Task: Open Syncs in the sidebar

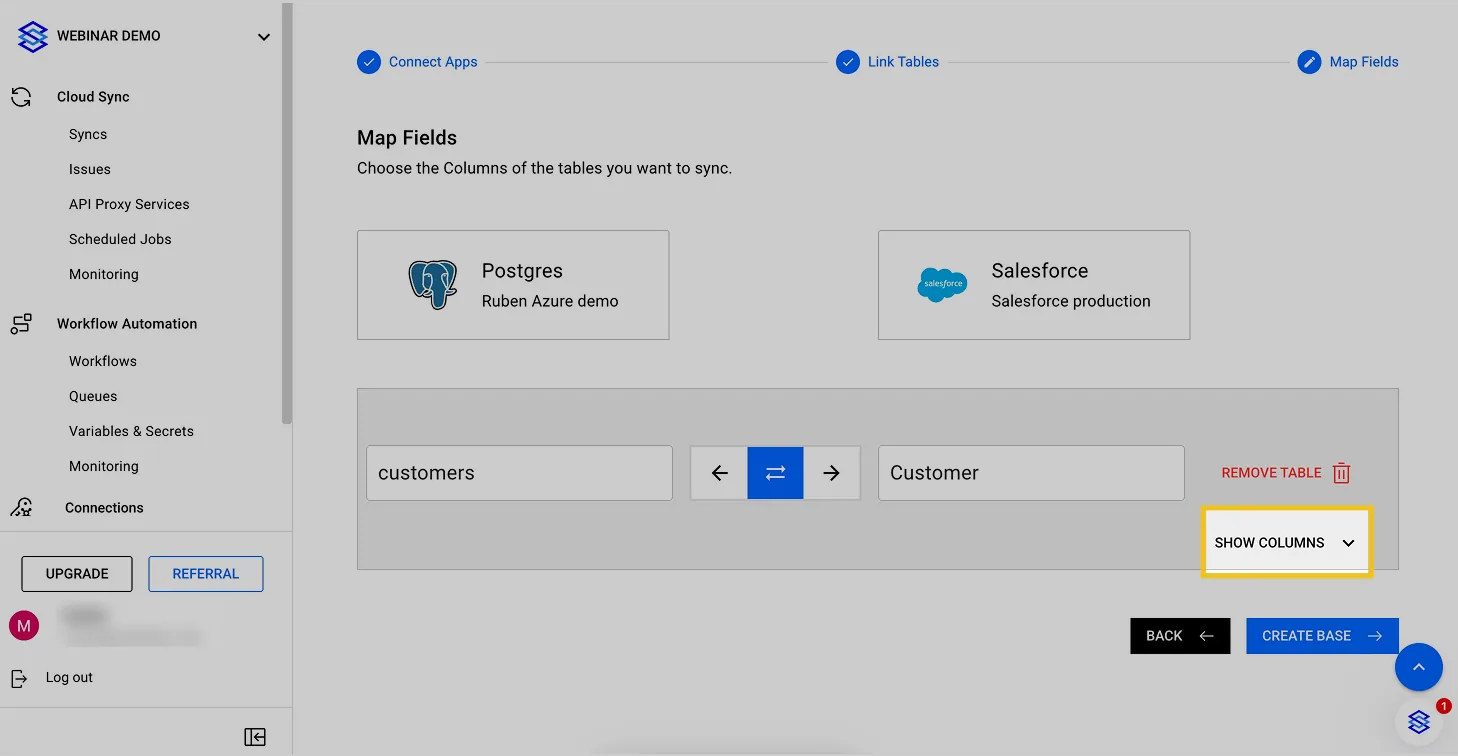Action: coord(88,134)
